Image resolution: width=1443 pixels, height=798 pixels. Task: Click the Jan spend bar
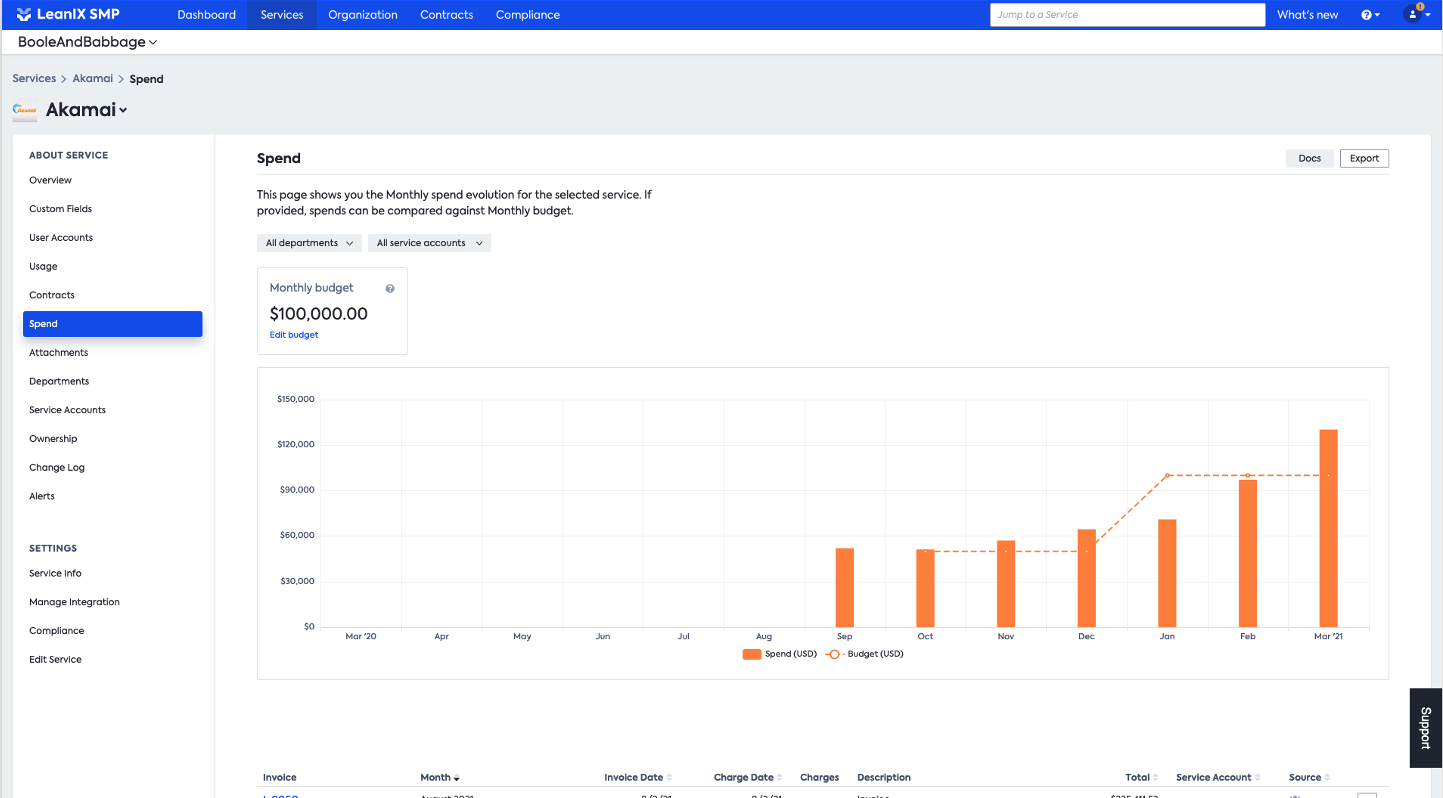tap(1167, 574)
